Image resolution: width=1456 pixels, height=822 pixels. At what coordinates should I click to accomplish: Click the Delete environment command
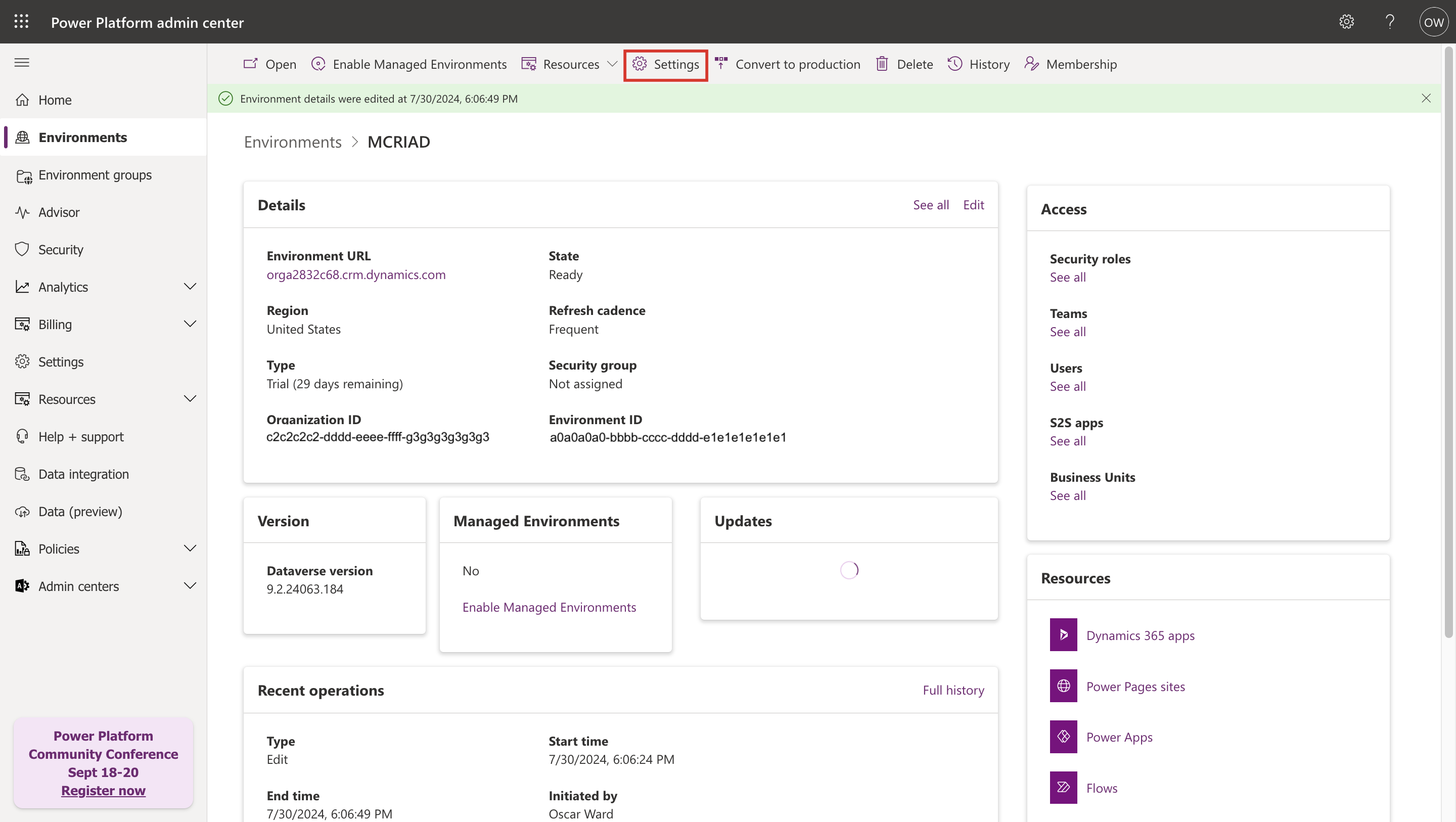pyautogui.click(x=904, y=64)
